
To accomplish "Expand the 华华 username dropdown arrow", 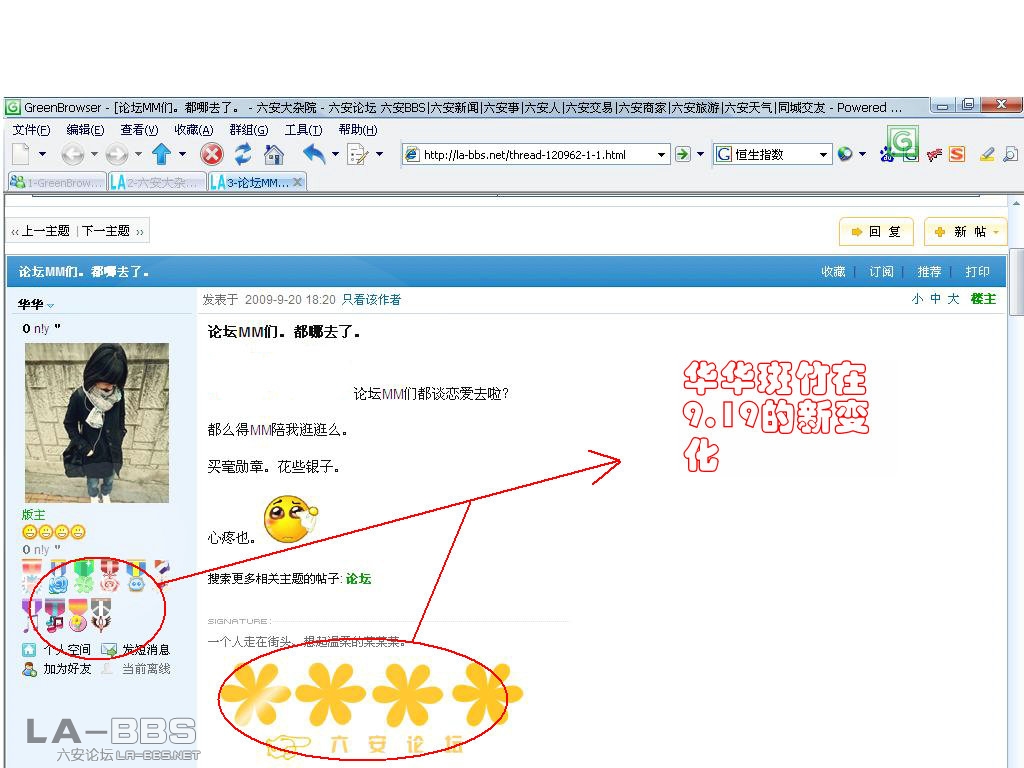I will pos(51,305).
